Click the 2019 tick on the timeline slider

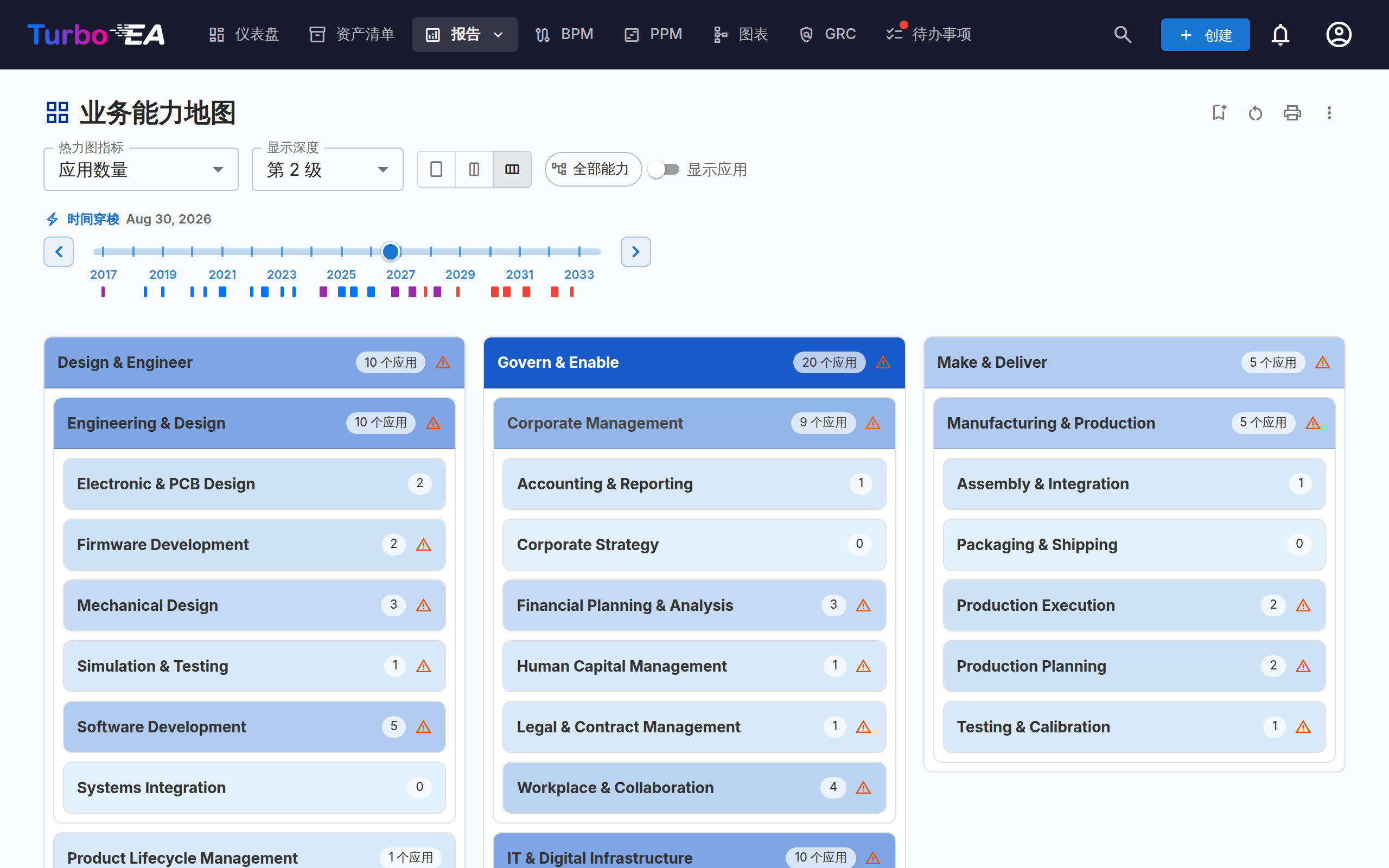tap(163, 251)
